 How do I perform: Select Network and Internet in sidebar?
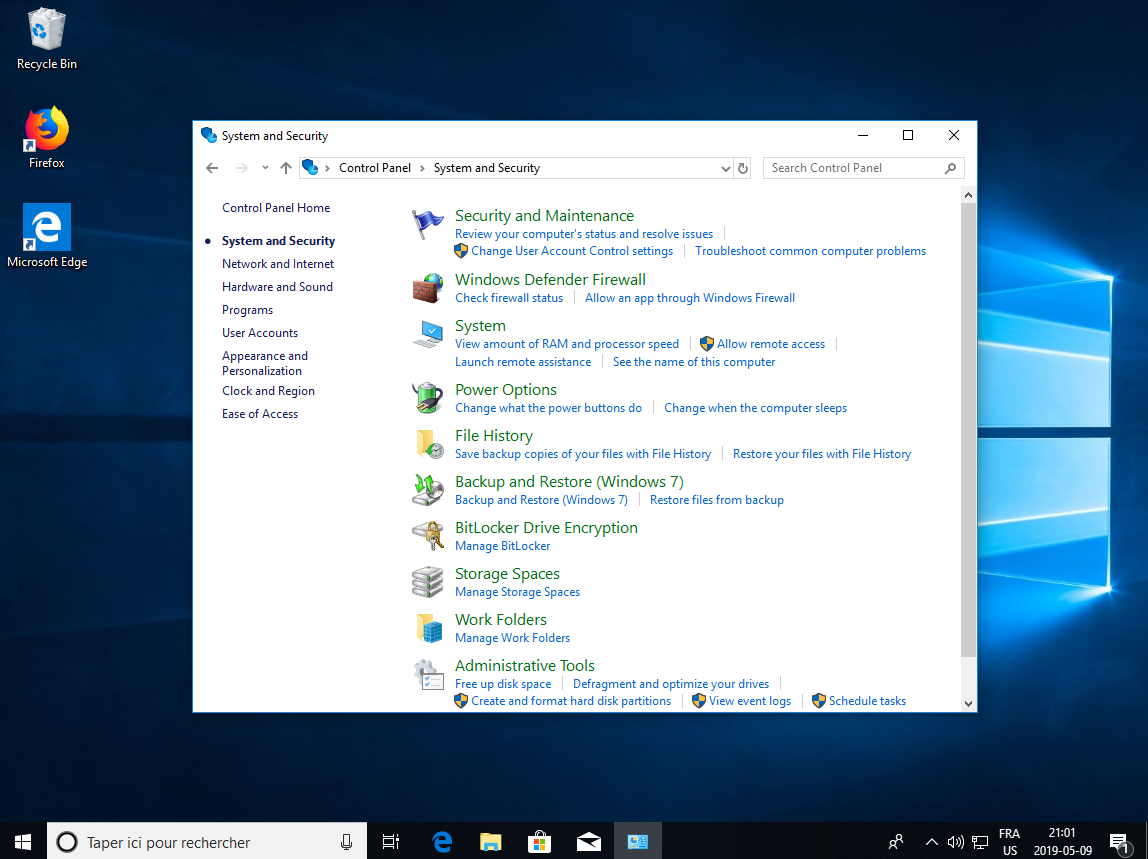click(278, 264)
